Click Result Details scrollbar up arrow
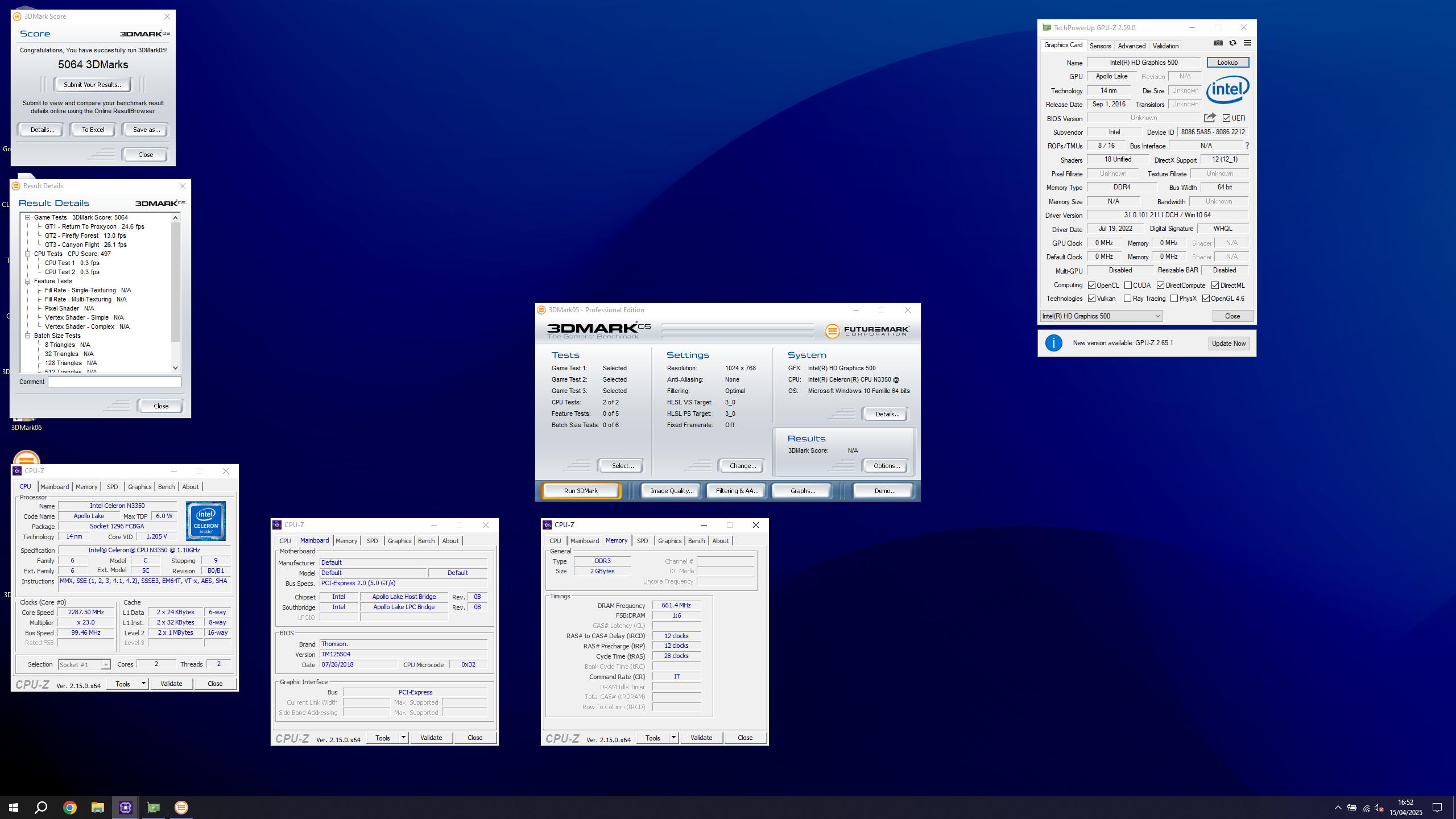 175,218
